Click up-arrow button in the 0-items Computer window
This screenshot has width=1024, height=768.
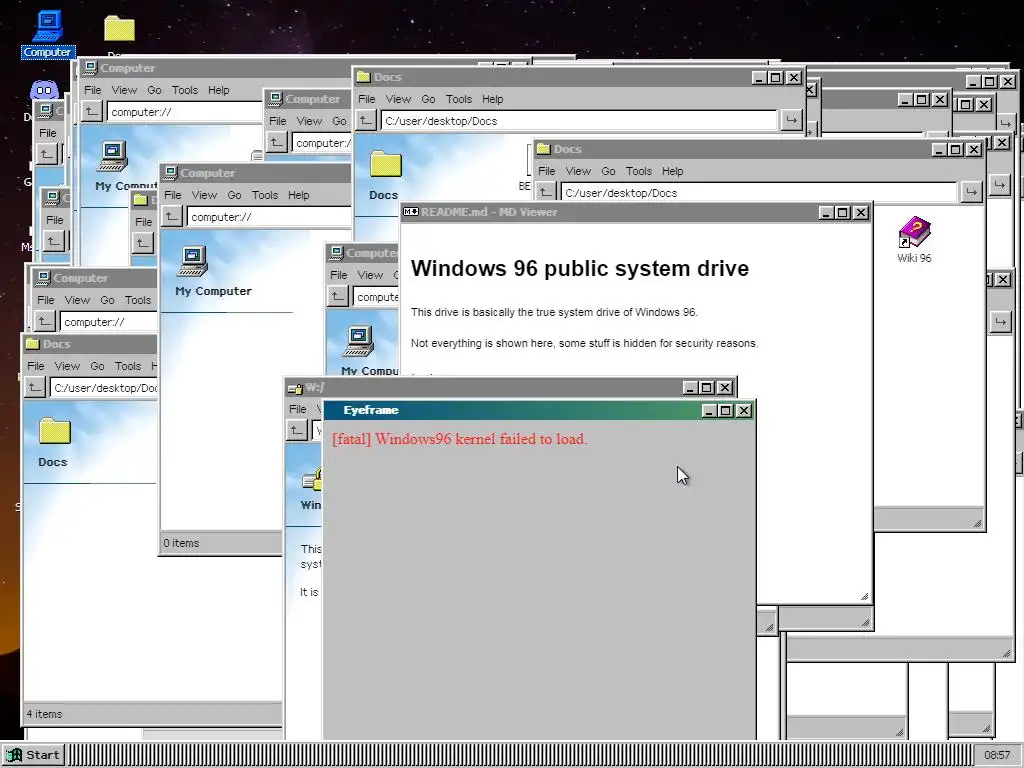[172, 216]
